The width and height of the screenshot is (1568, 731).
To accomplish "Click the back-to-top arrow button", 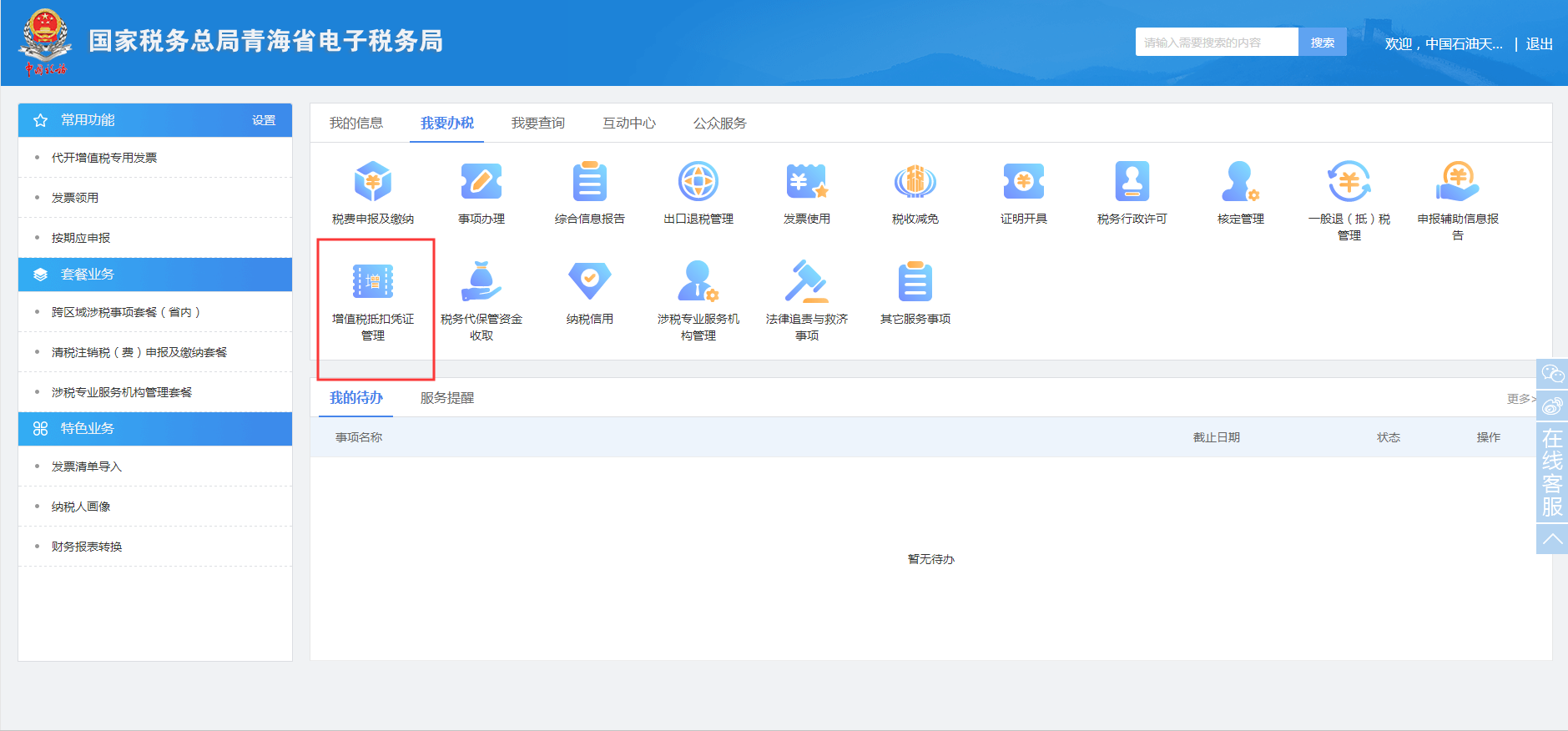I will [1552, 539].
